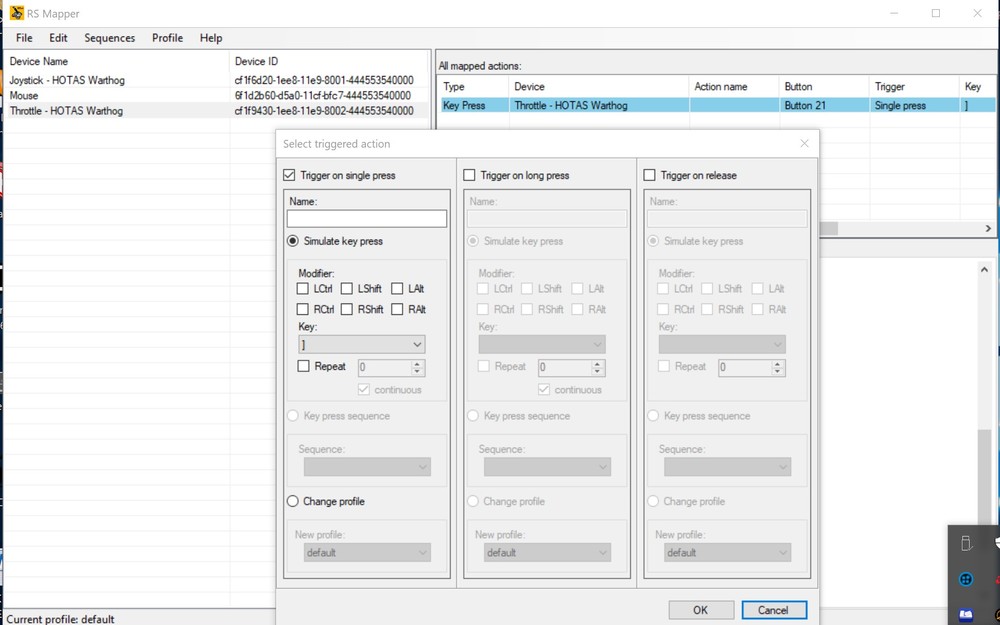This screenshot has width=1000, height=625.
Task: Click inside the Name input field
Action: 366,218
